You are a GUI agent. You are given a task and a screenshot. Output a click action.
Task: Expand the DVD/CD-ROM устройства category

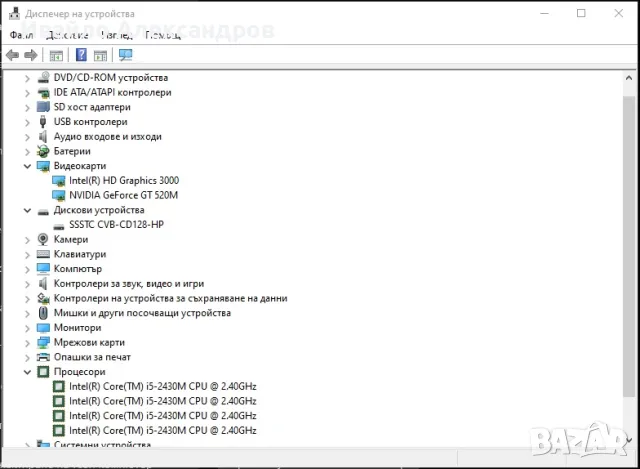click(27, 77)
